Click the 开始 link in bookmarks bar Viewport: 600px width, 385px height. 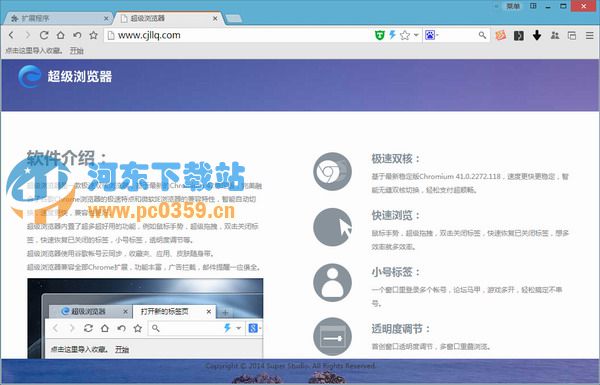click(x=77, y=51)
